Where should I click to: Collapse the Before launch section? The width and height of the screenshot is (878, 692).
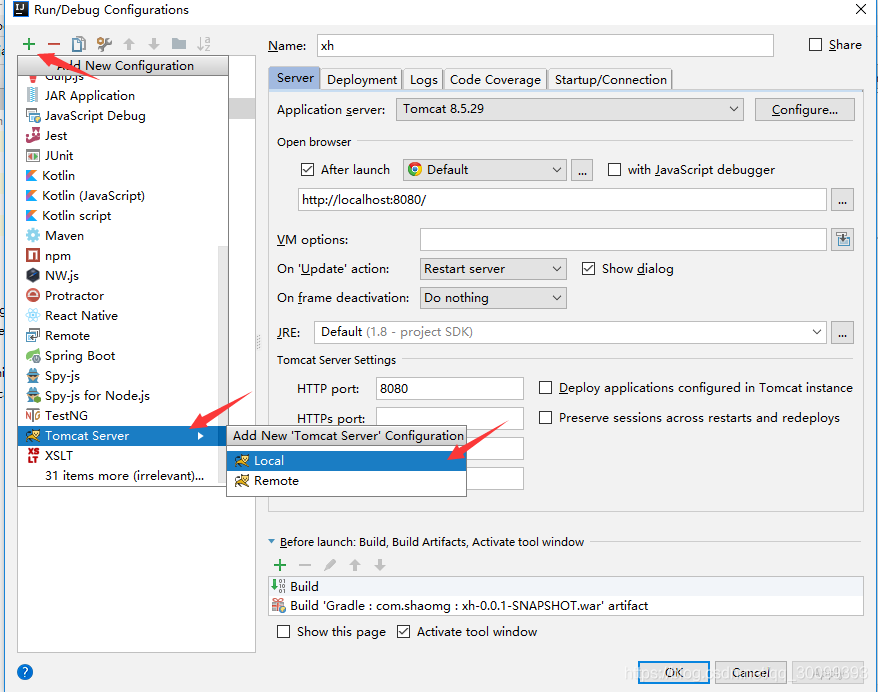click(x=272, y=541)
